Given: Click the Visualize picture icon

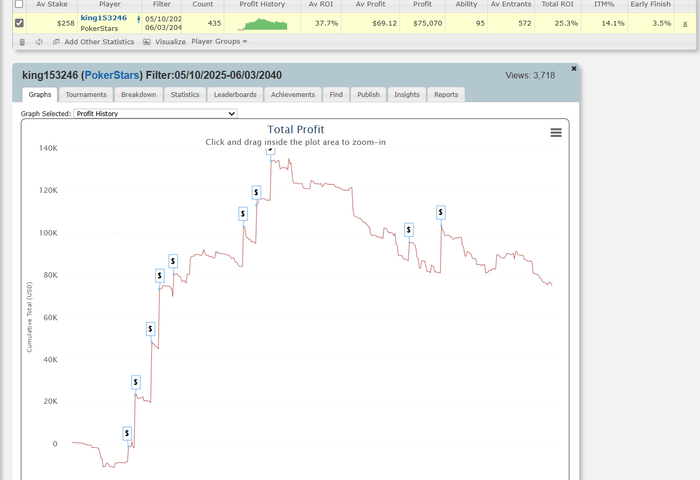Looking at the screenshot, I should [x=147, y=42].
